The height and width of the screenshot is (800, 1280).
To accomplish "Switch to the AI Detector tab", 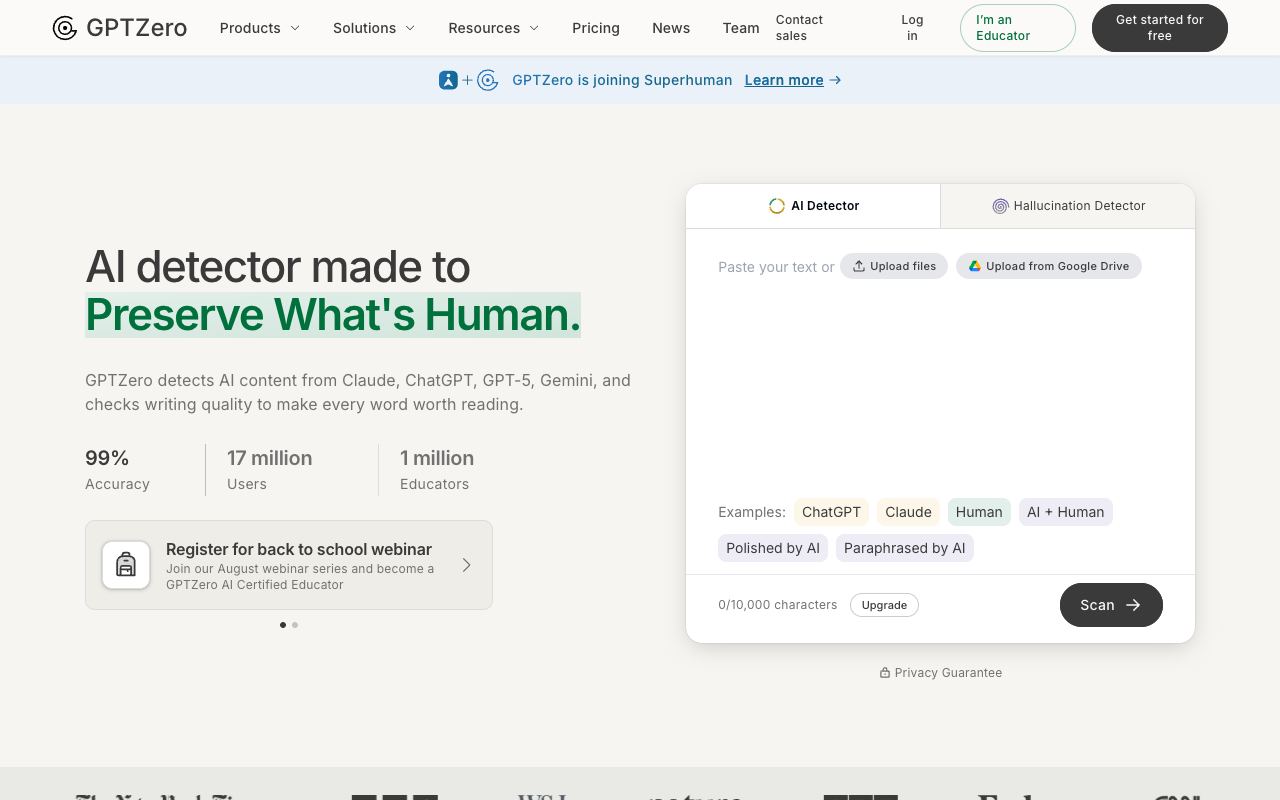I will point(813,206).
